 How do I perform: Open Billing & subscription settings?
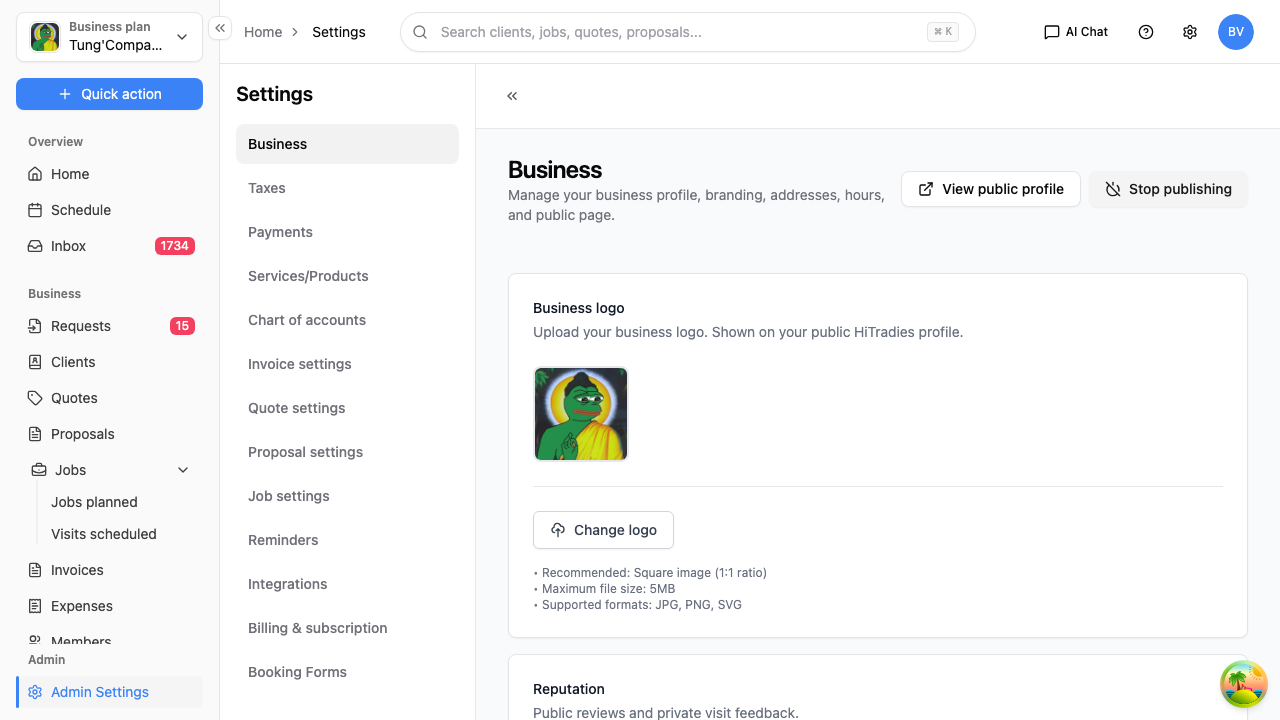click(347, 628)
